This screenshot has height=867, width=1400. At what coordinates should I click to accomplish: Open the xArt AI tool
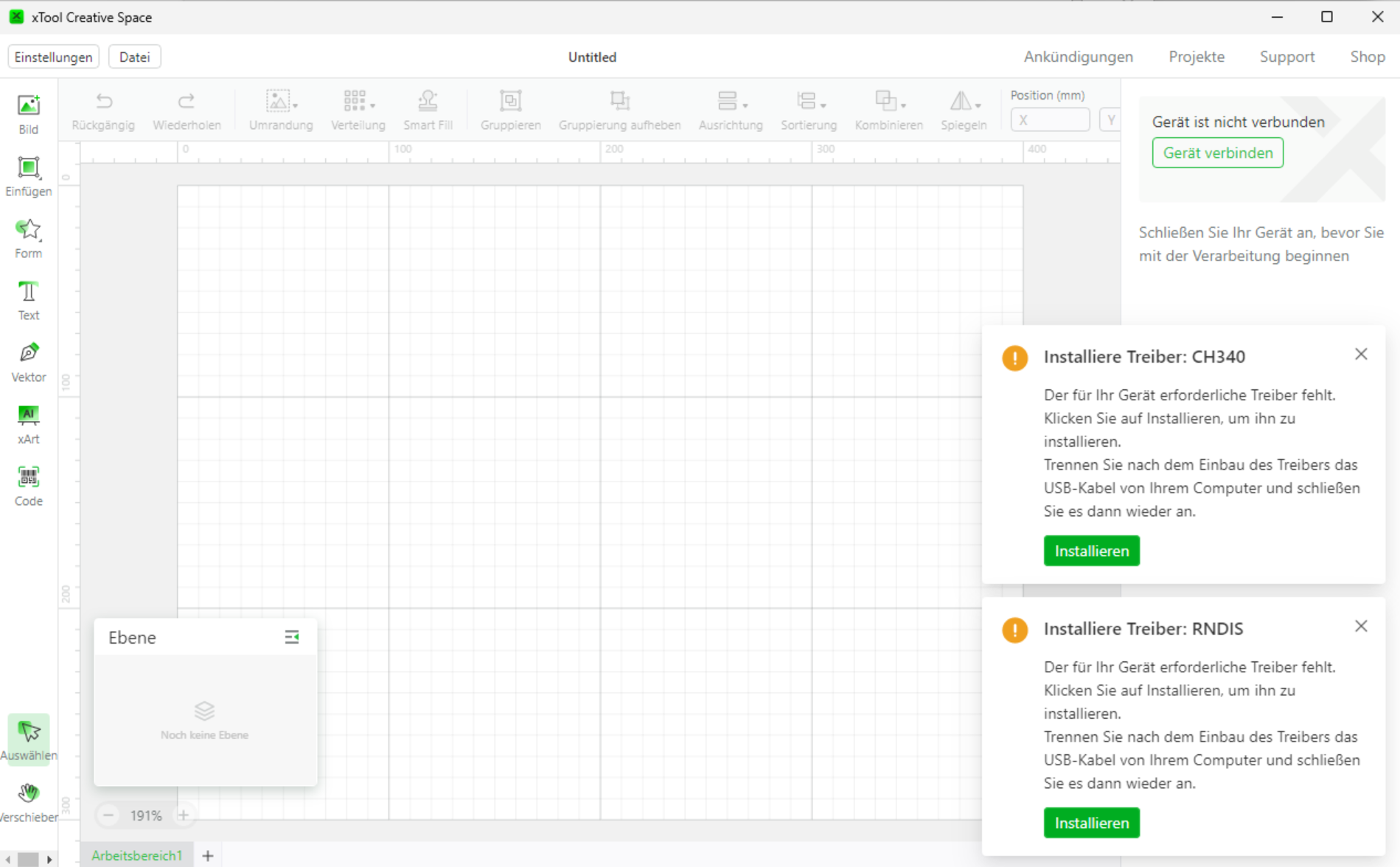tap(28, 423)
